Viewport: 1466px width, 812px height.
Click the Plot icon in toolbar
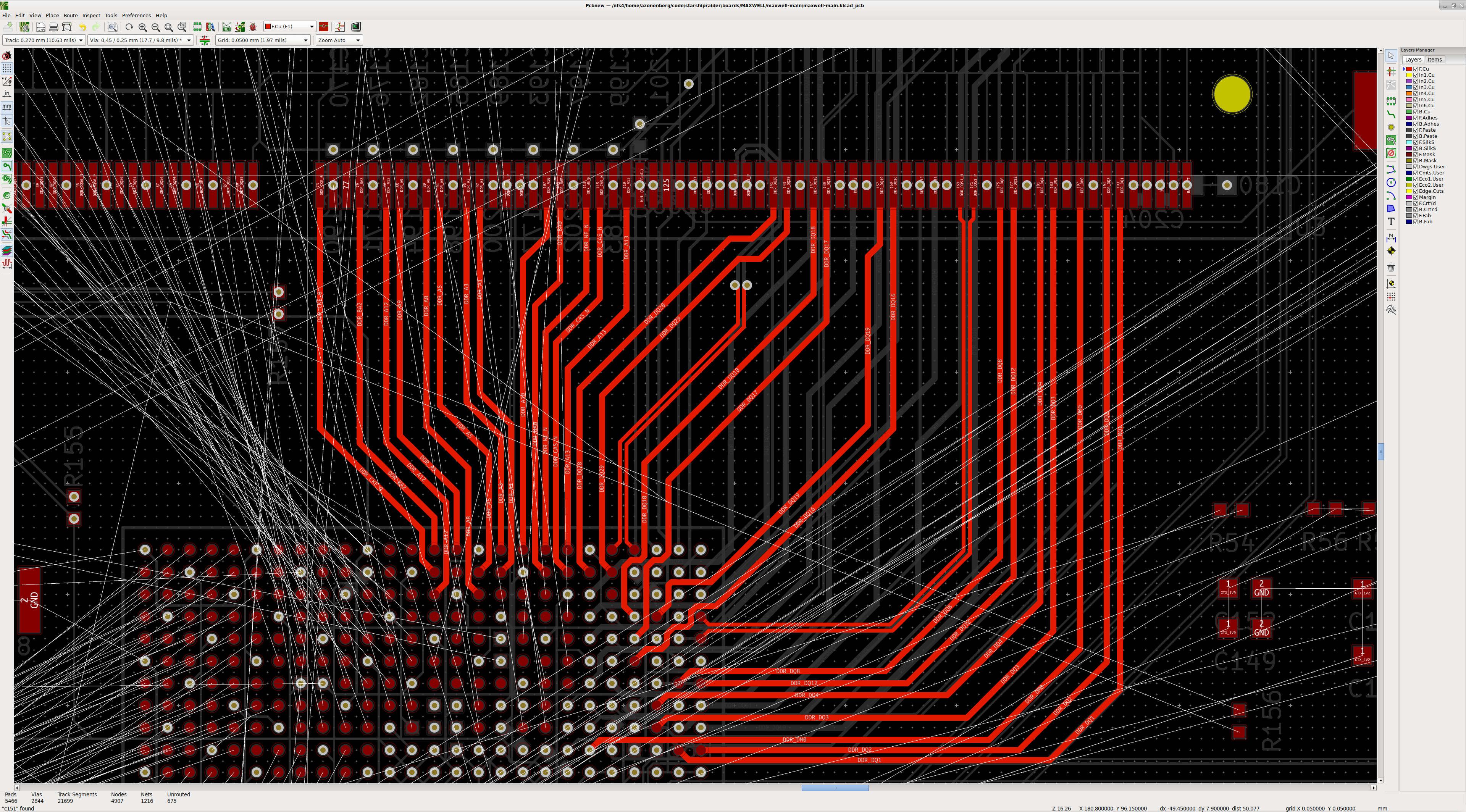pos(66,27)
